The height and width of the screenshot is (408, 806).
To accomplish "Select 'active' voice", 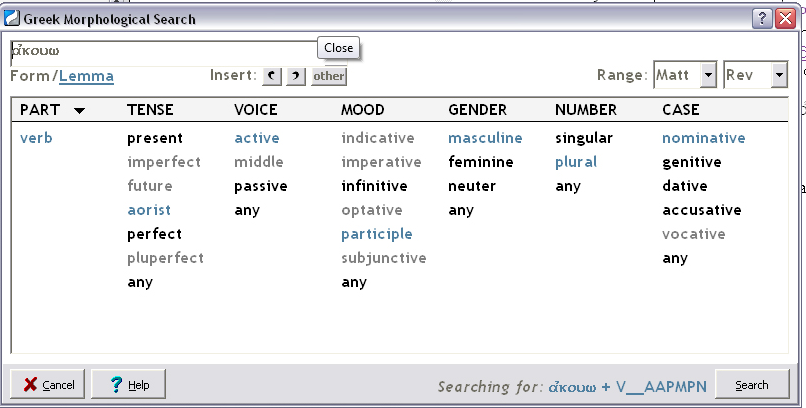I will [x=257, y=138].
